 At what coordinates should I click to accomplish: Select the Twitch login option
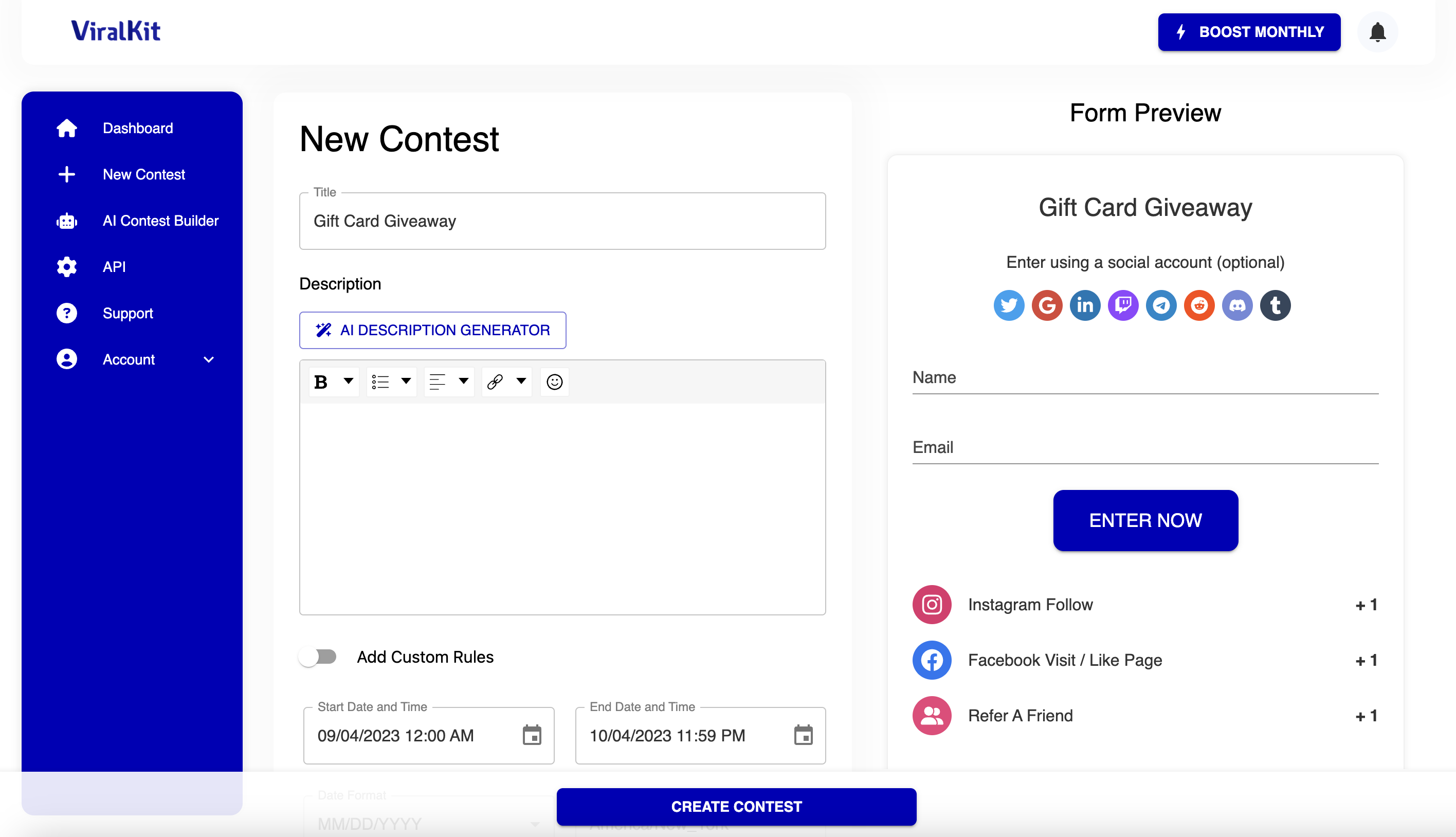click(1123, 305)
